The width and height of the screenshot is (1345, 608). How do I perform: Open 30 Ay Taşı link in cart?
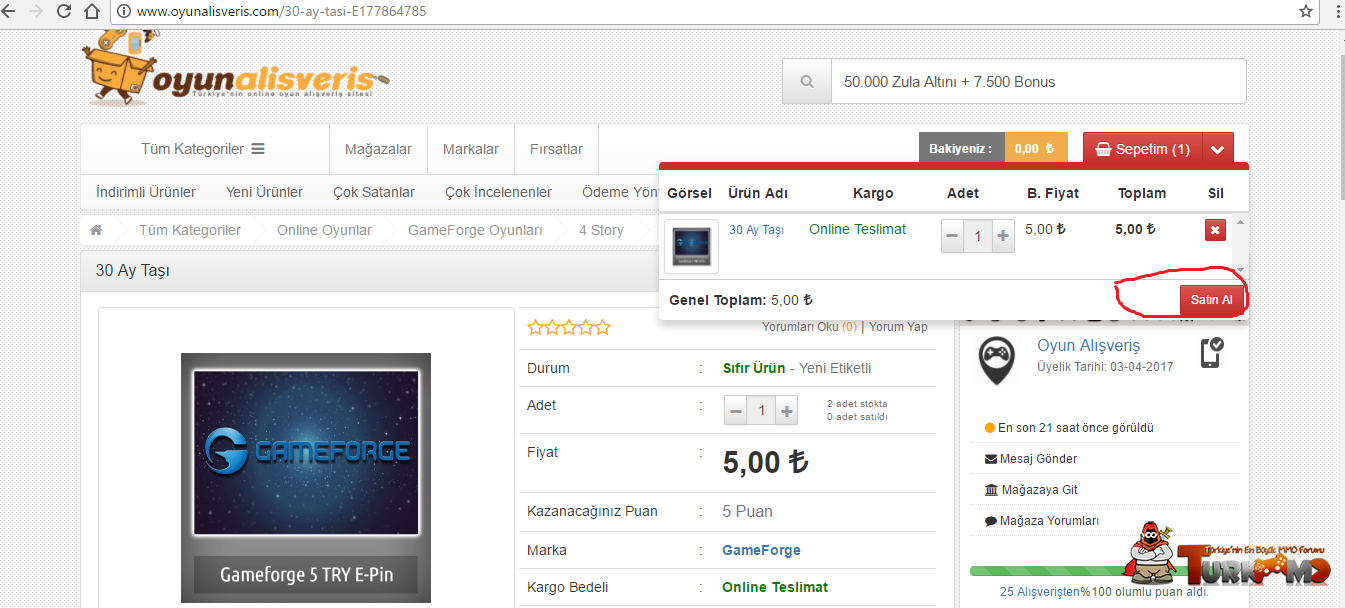(756, 230)
